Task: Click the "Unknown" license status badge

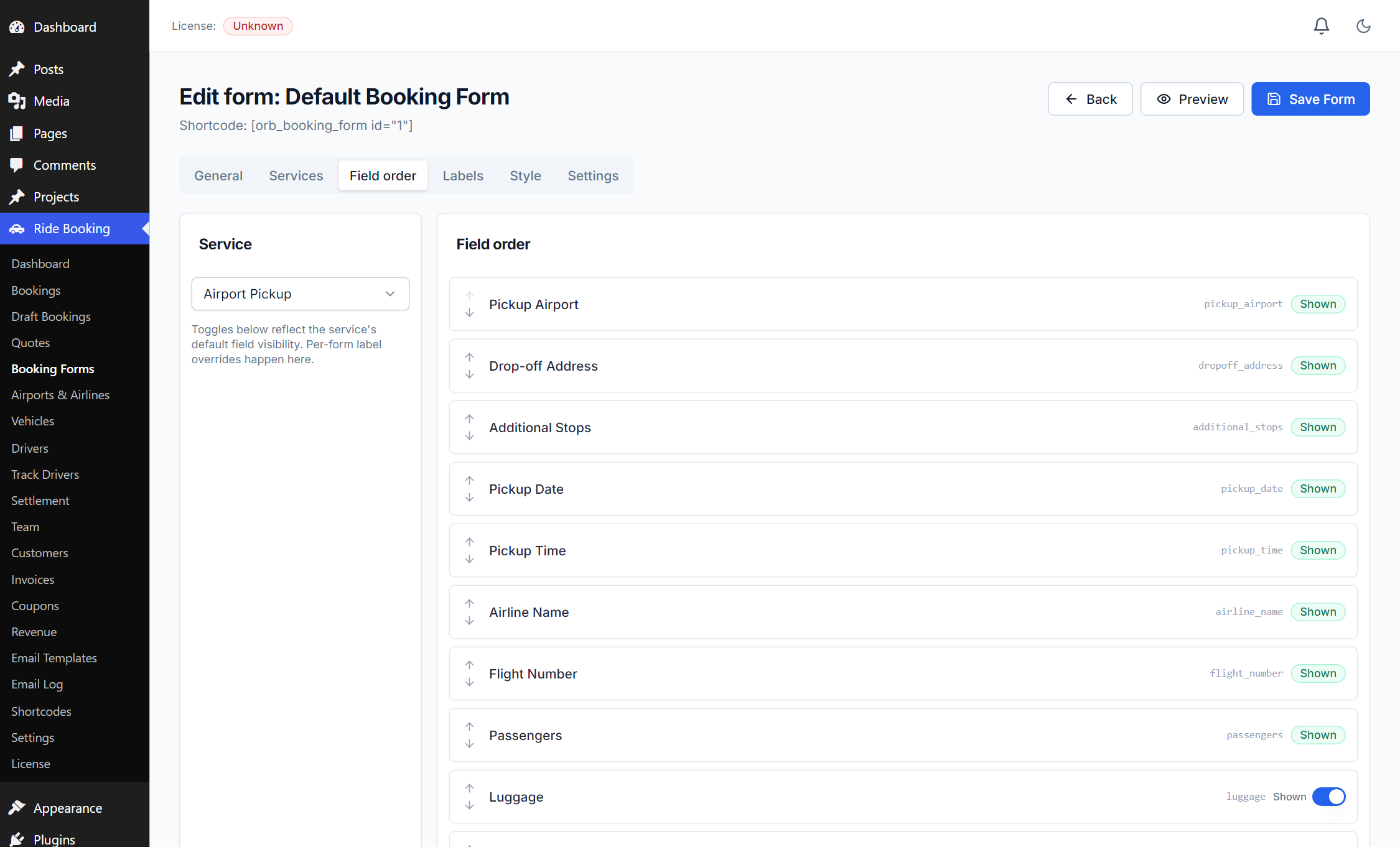Action: click(258, 26)
